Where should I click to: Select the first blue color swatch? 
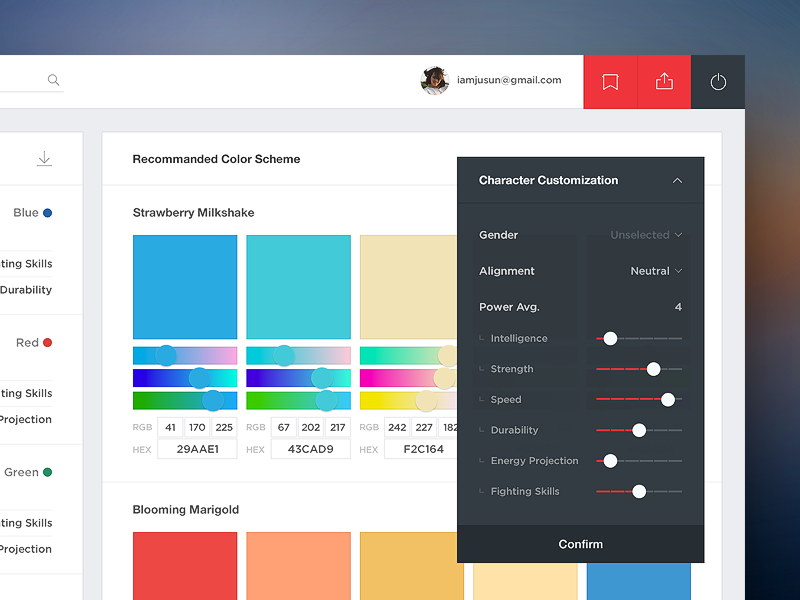184,286
